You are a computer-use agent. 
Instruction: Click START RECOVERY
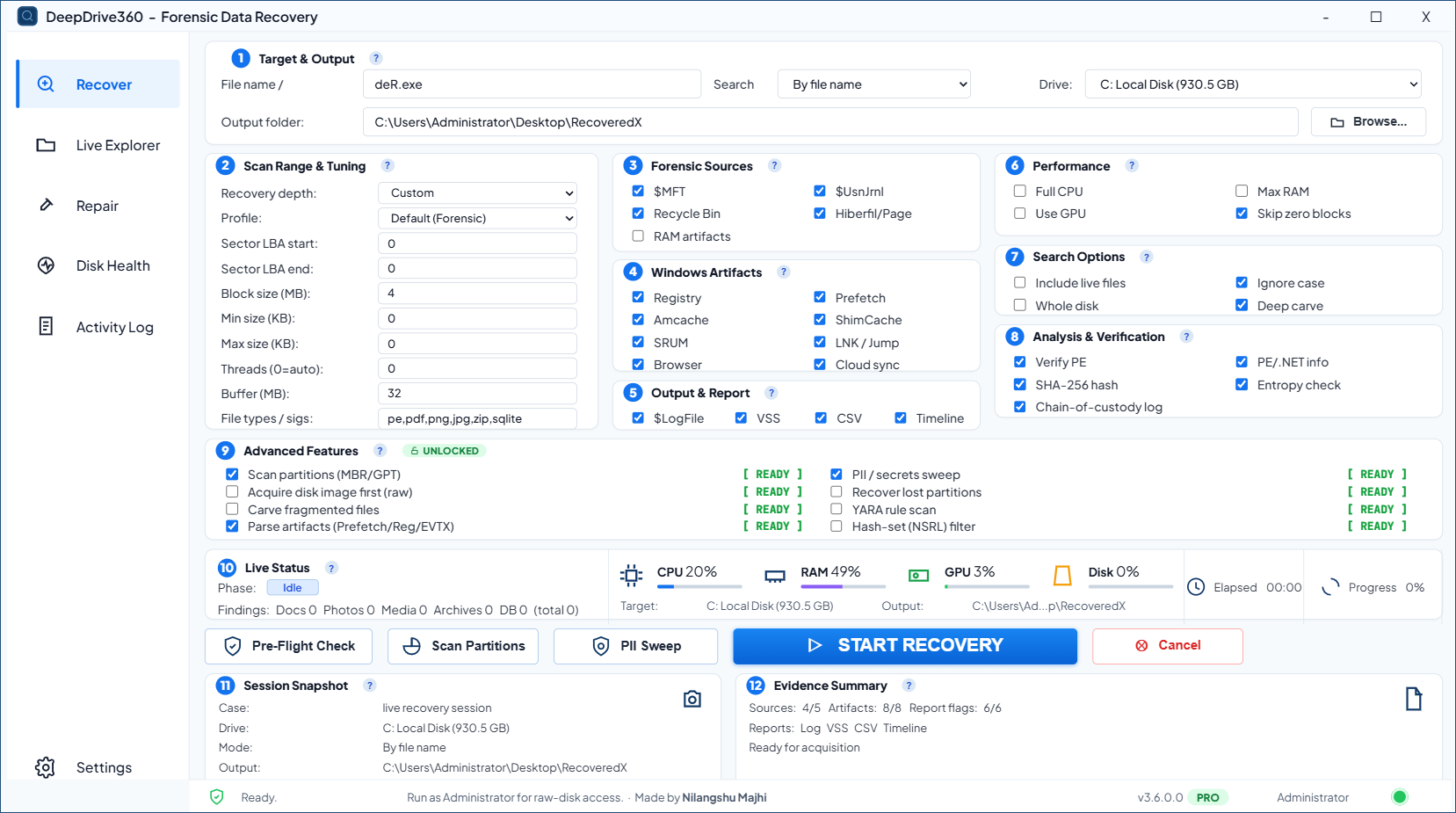click(x=905, y=646)
